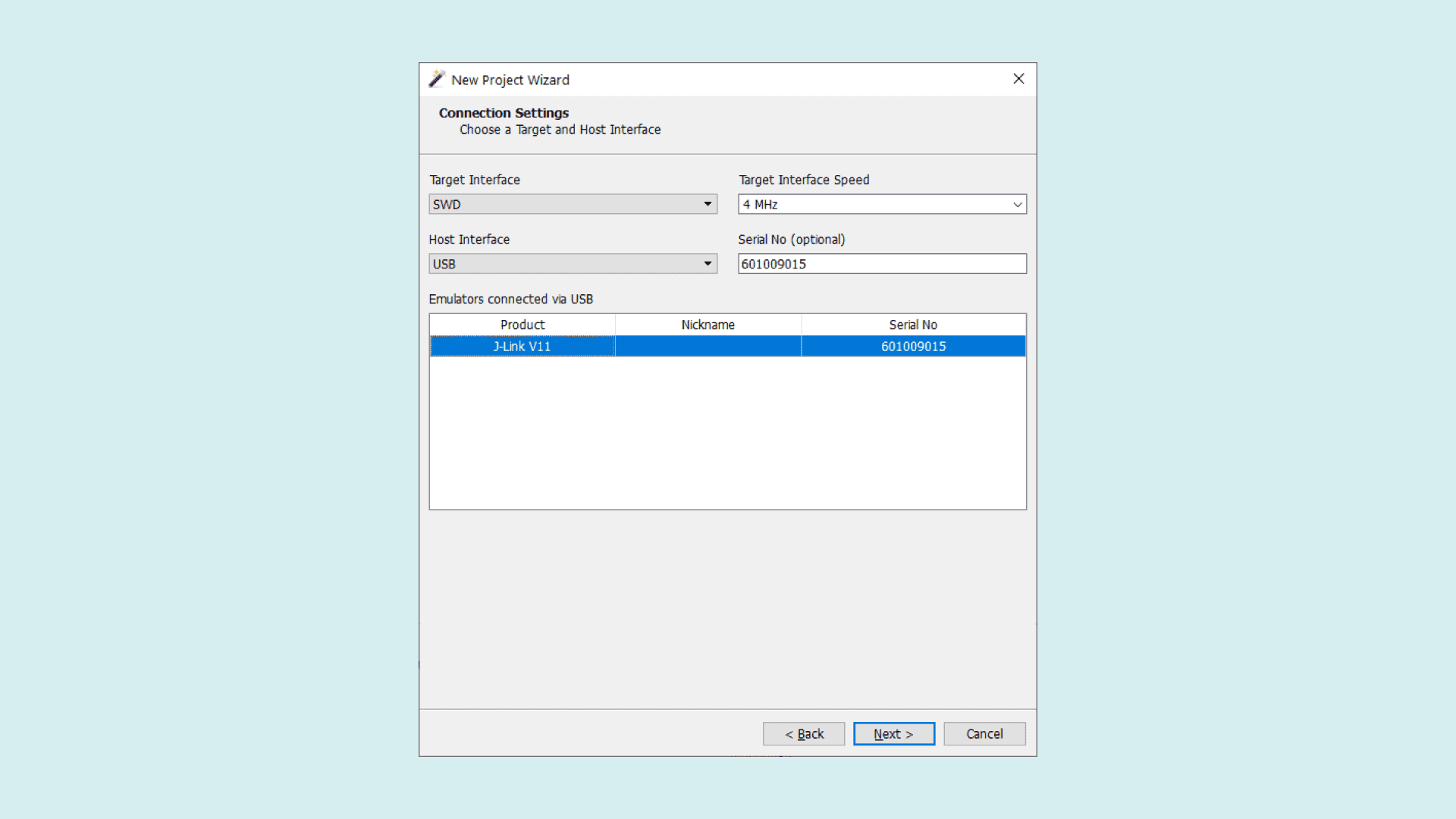The image size is (1456, 819).
Task: Cancel the wizard
Action: coord(984,734)
